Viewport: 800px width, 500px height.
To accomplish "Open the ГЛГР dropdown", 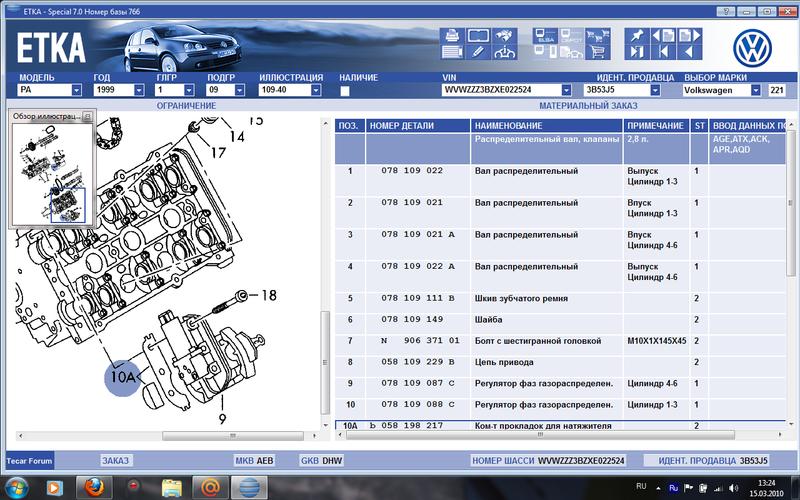I will click(189, 90).
